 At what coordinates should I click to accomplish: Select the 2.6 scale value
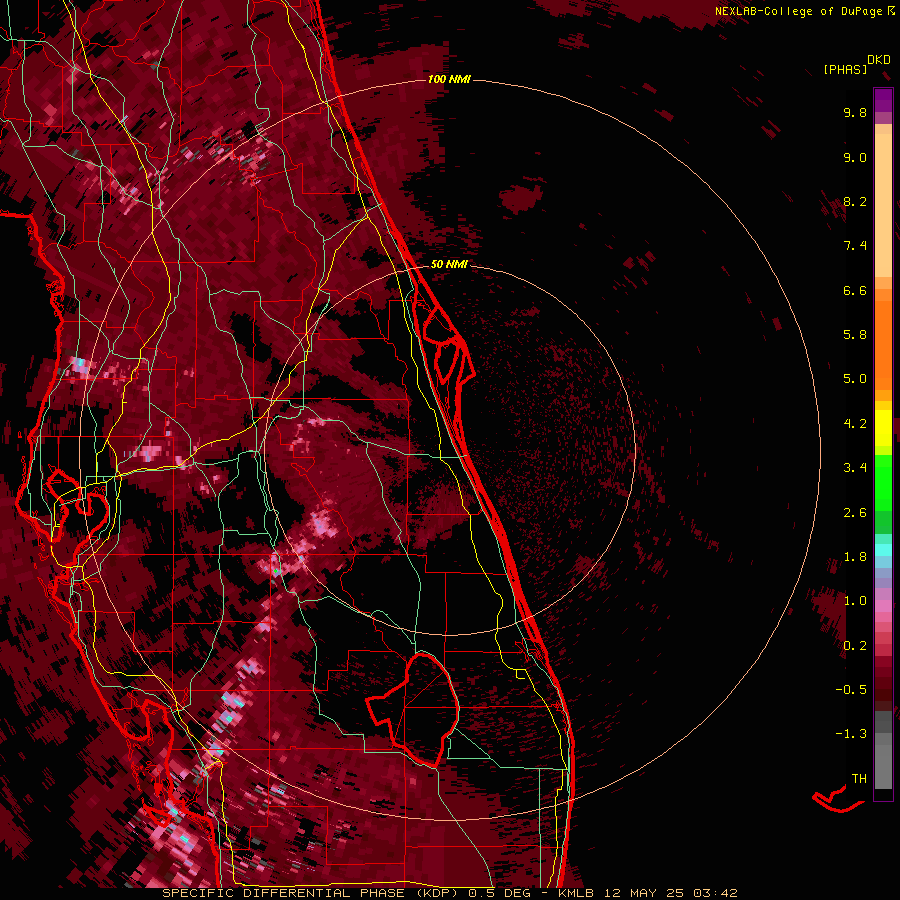[x=855, y=513]
